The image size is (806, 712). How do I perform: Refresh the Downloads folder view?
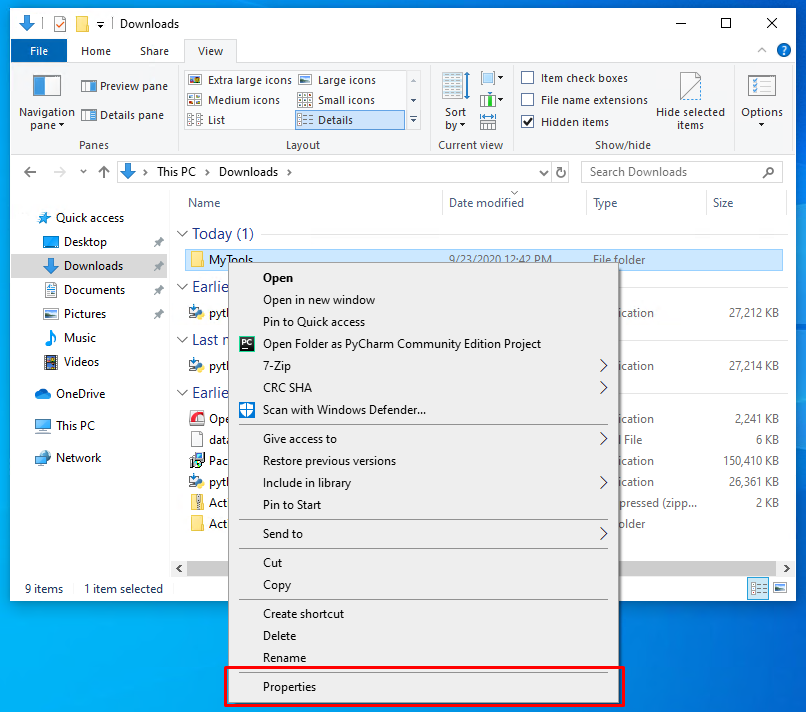tap(561, 172)
